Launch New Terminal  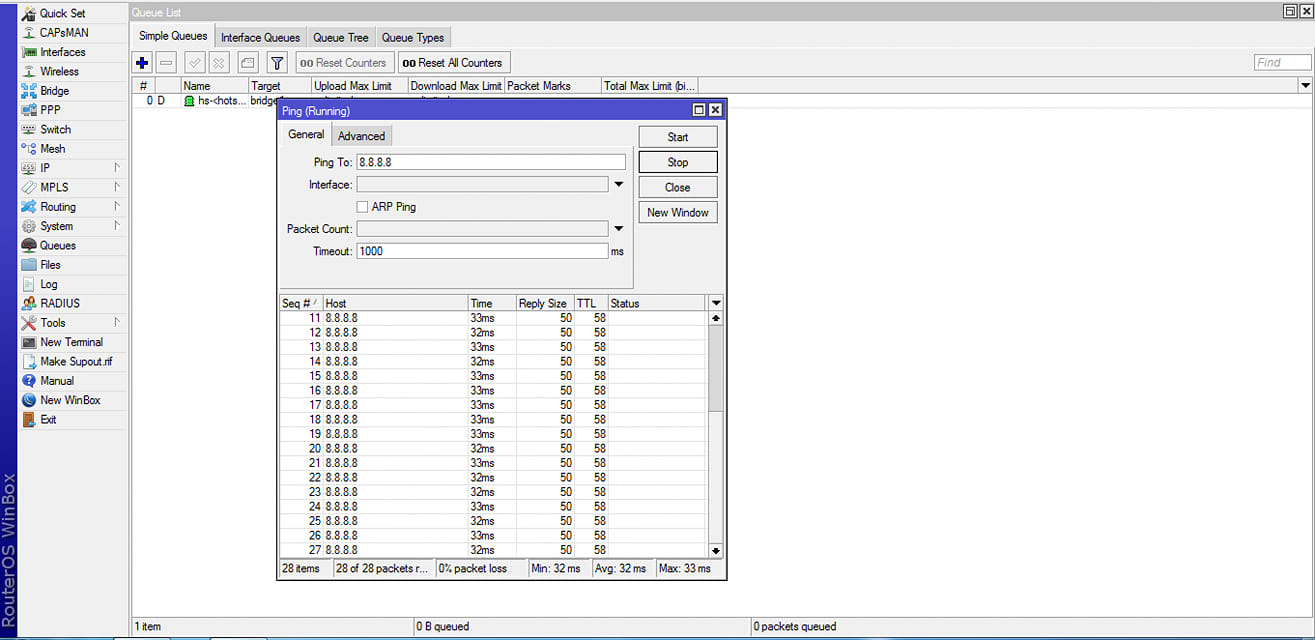pyautogui.click(x=71, y=342)
